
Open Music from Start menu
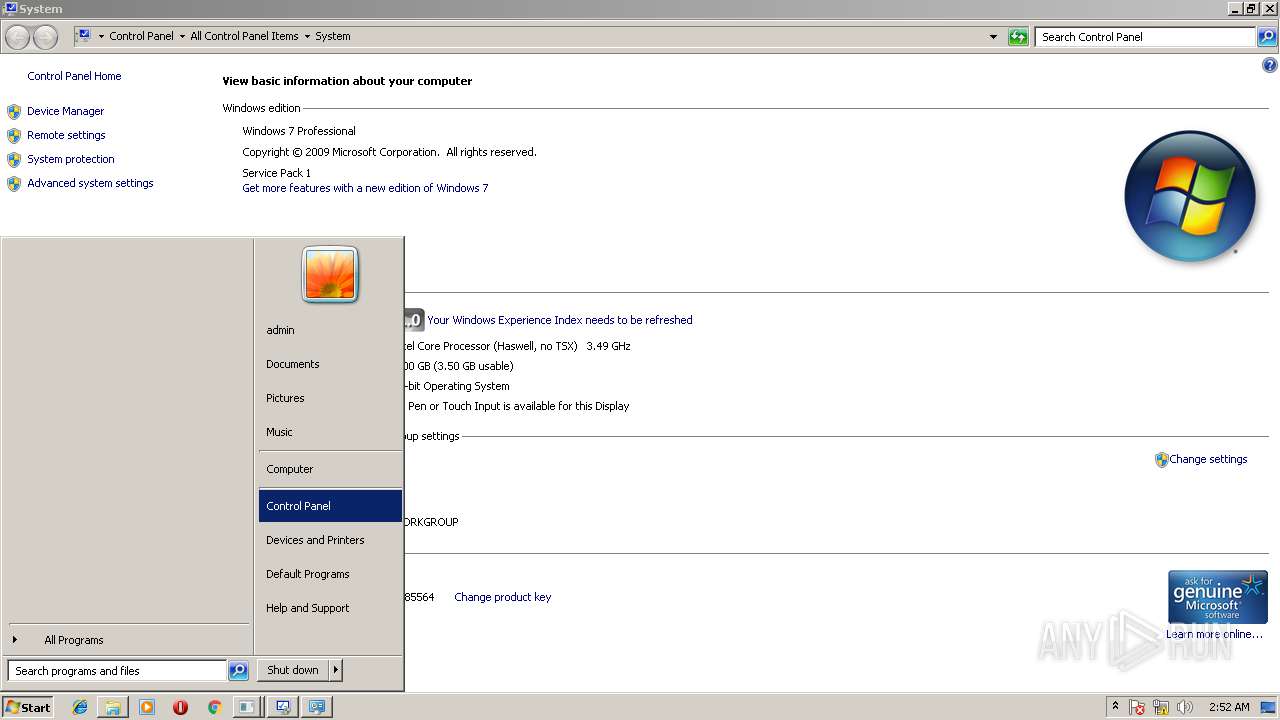pyautogui.click(x=330, y=432)
